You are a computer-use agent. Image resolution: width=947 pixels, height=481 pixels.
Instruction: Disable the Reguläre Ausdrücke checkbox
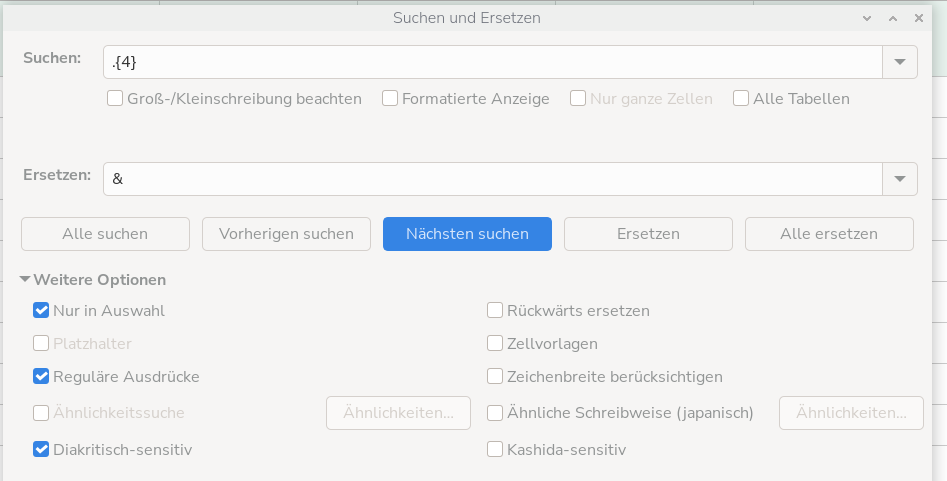click(x=42, y=377)
